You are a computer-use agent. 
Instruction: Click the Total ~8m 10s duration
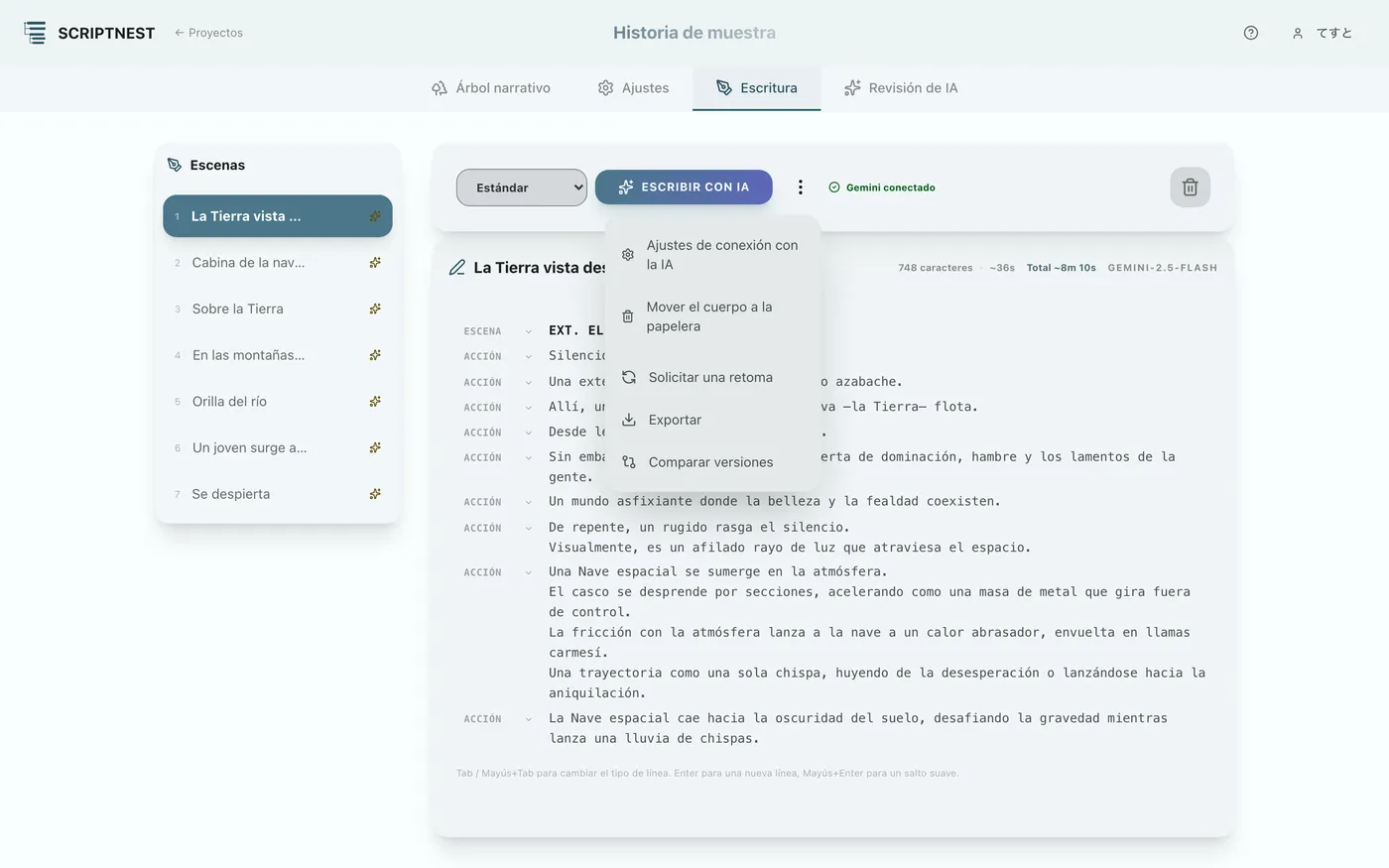point(1062,268)
